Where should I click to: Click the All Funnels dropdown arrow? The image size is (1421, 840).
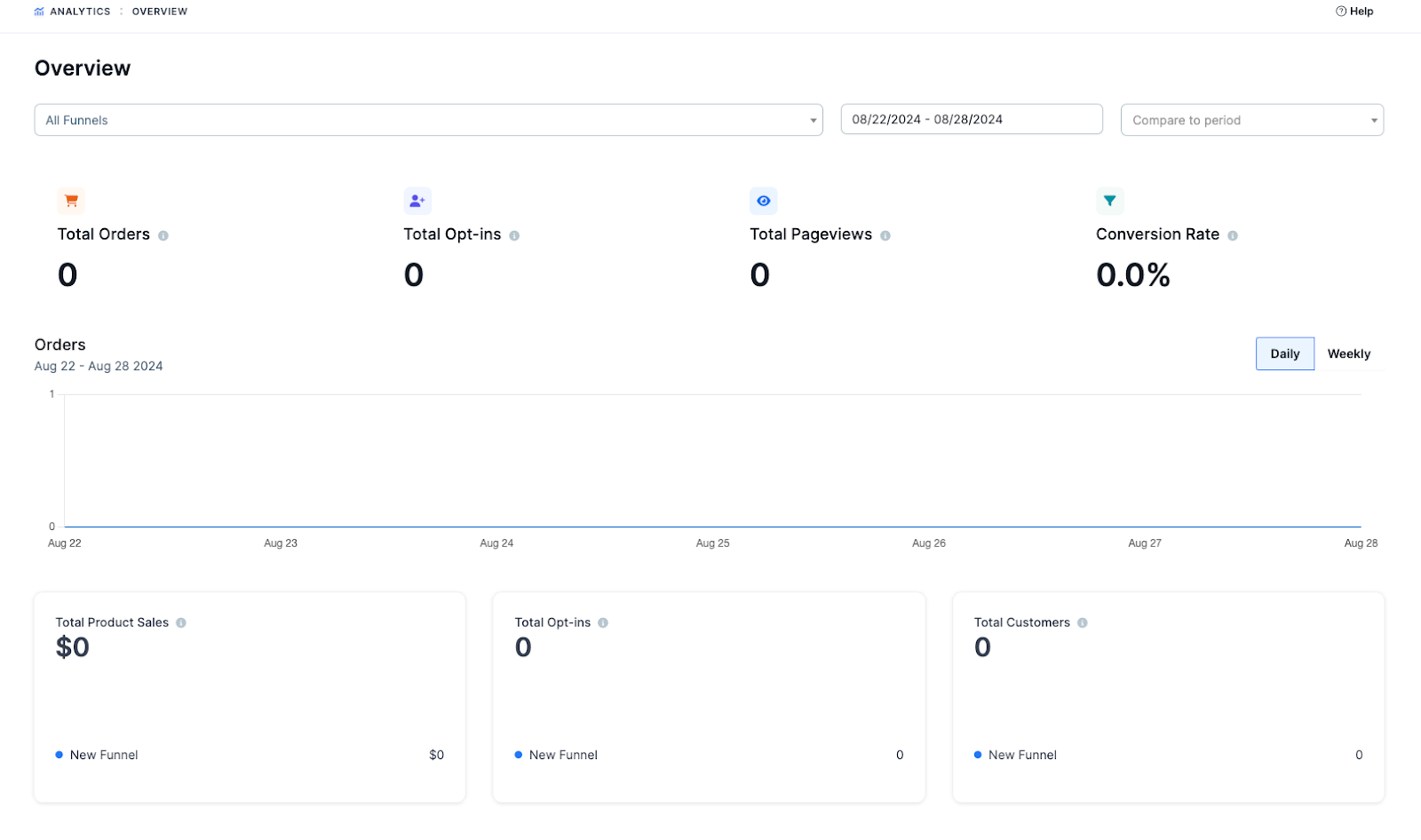(x=814, y=120)
